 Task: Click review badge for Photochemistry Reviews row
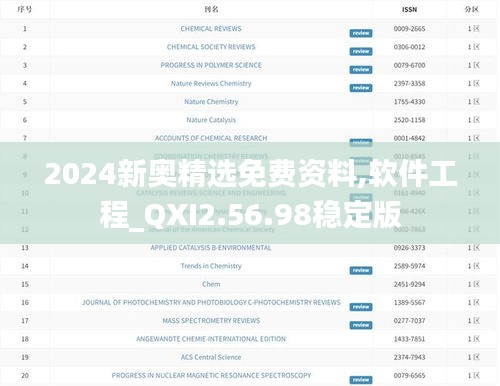[x=361, y=307]
